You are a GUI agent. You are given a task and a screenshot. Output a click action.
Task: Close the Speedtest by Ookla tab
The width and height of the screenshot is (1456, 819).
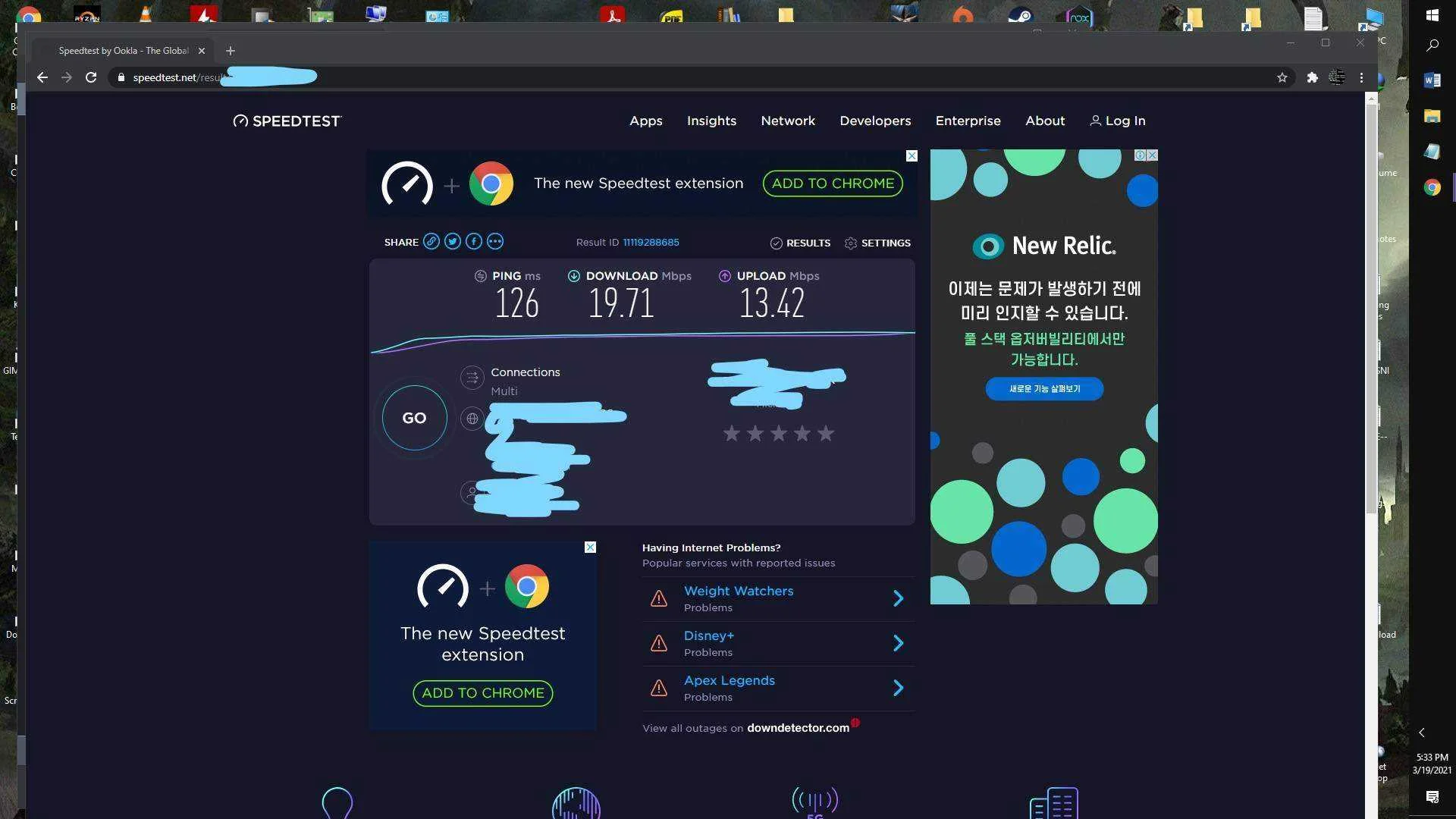(x=202, y=51)
